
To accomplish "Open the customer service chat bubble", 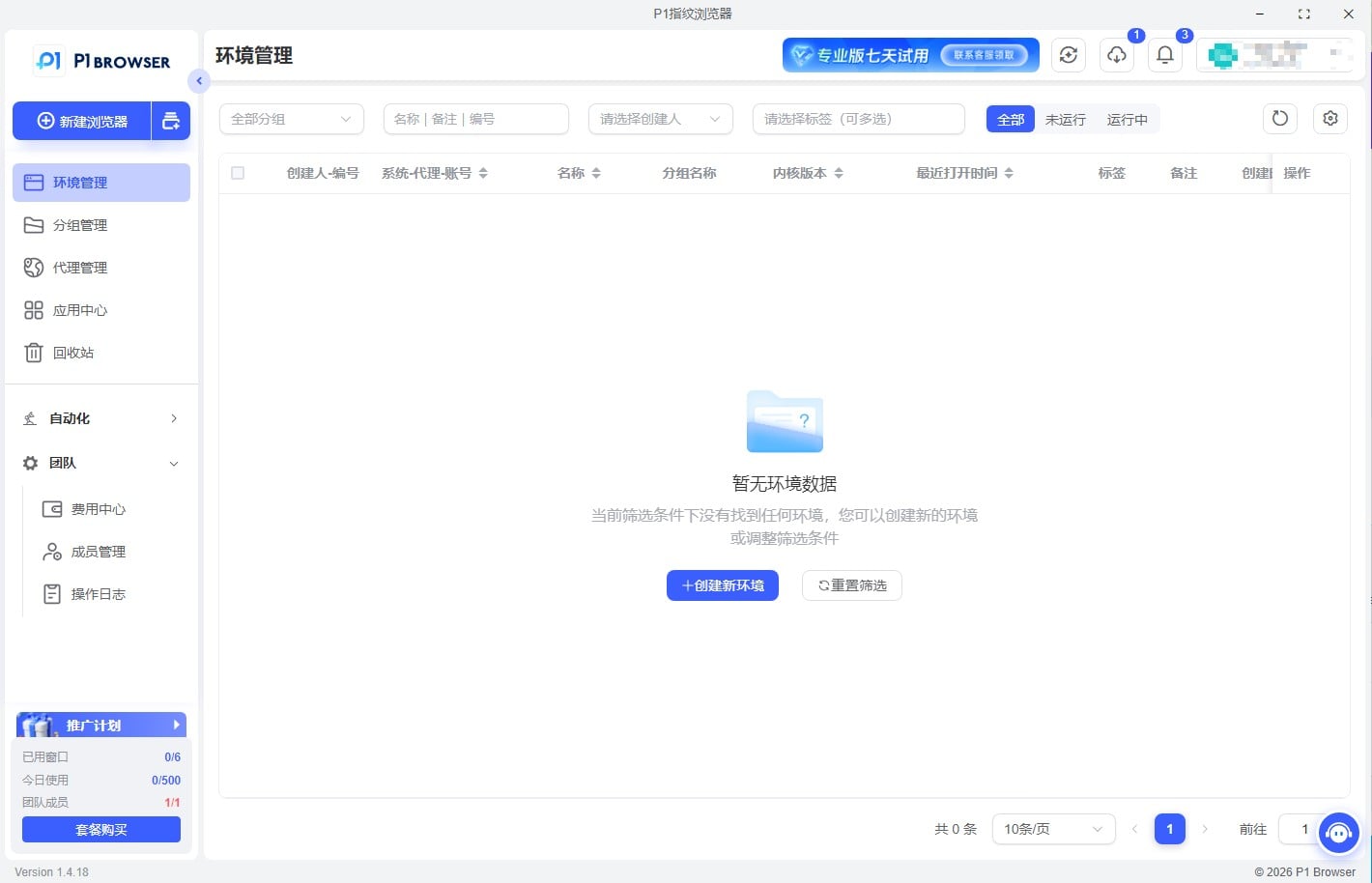I will point(1338,832).
